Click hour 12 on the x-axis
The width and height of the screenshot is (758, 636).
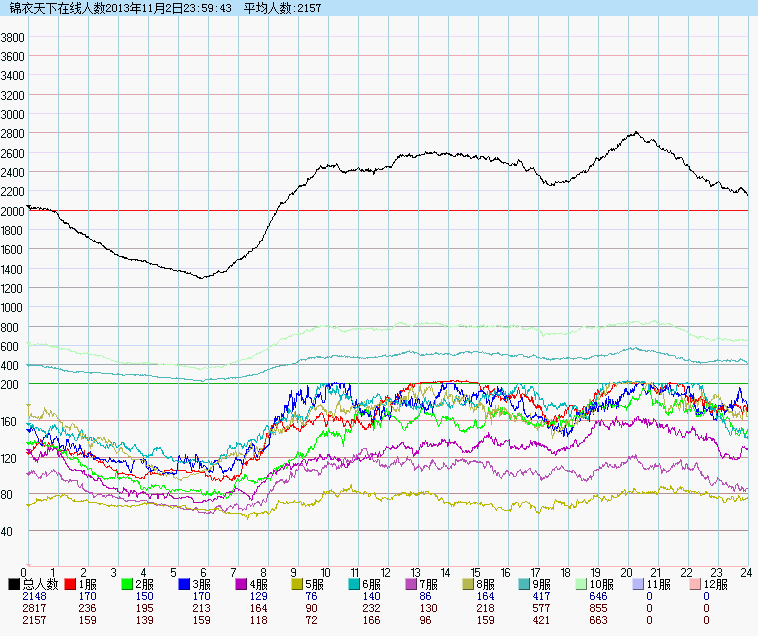tap(385, 572)
